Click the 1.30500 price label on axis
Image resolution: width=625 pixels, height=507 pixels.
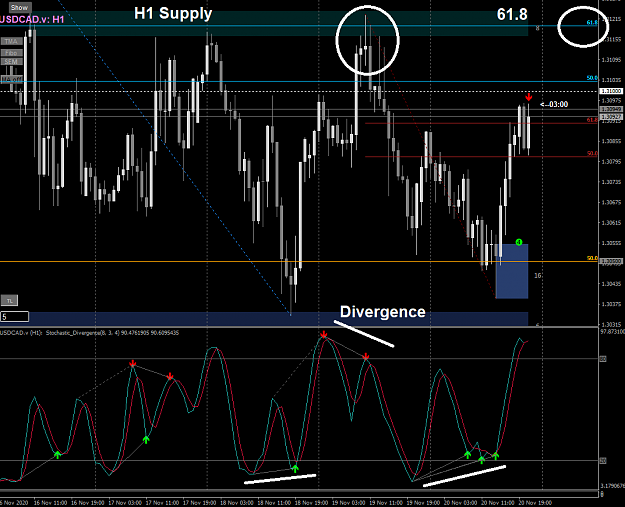[x=611, y=261]
